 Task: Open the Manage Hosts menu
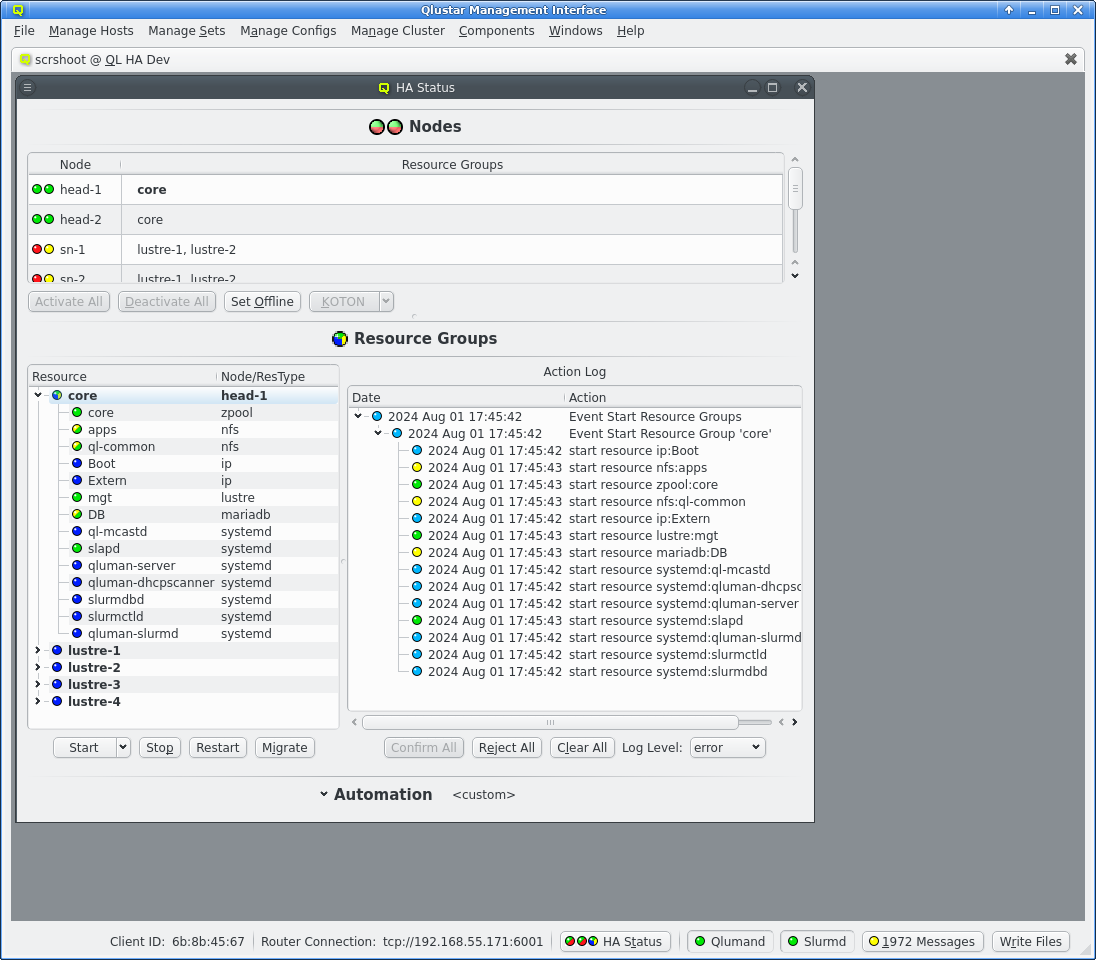(x=91, y=31)
